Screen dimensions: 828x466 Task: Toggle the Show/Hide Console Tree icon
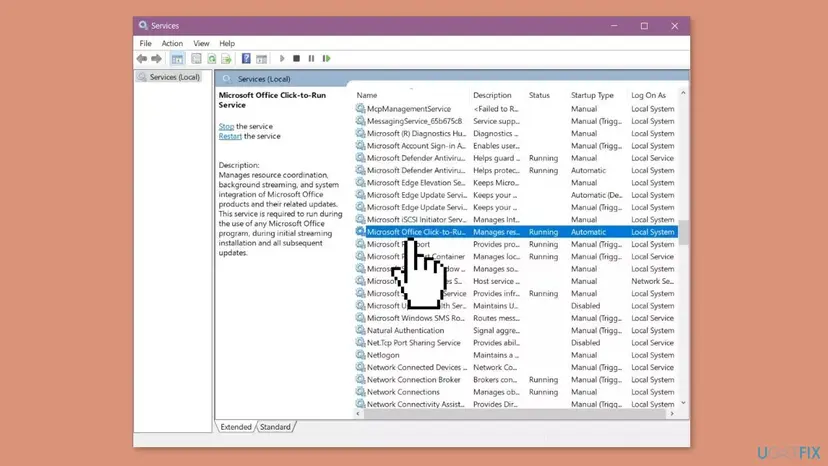[x=177, y=59]
